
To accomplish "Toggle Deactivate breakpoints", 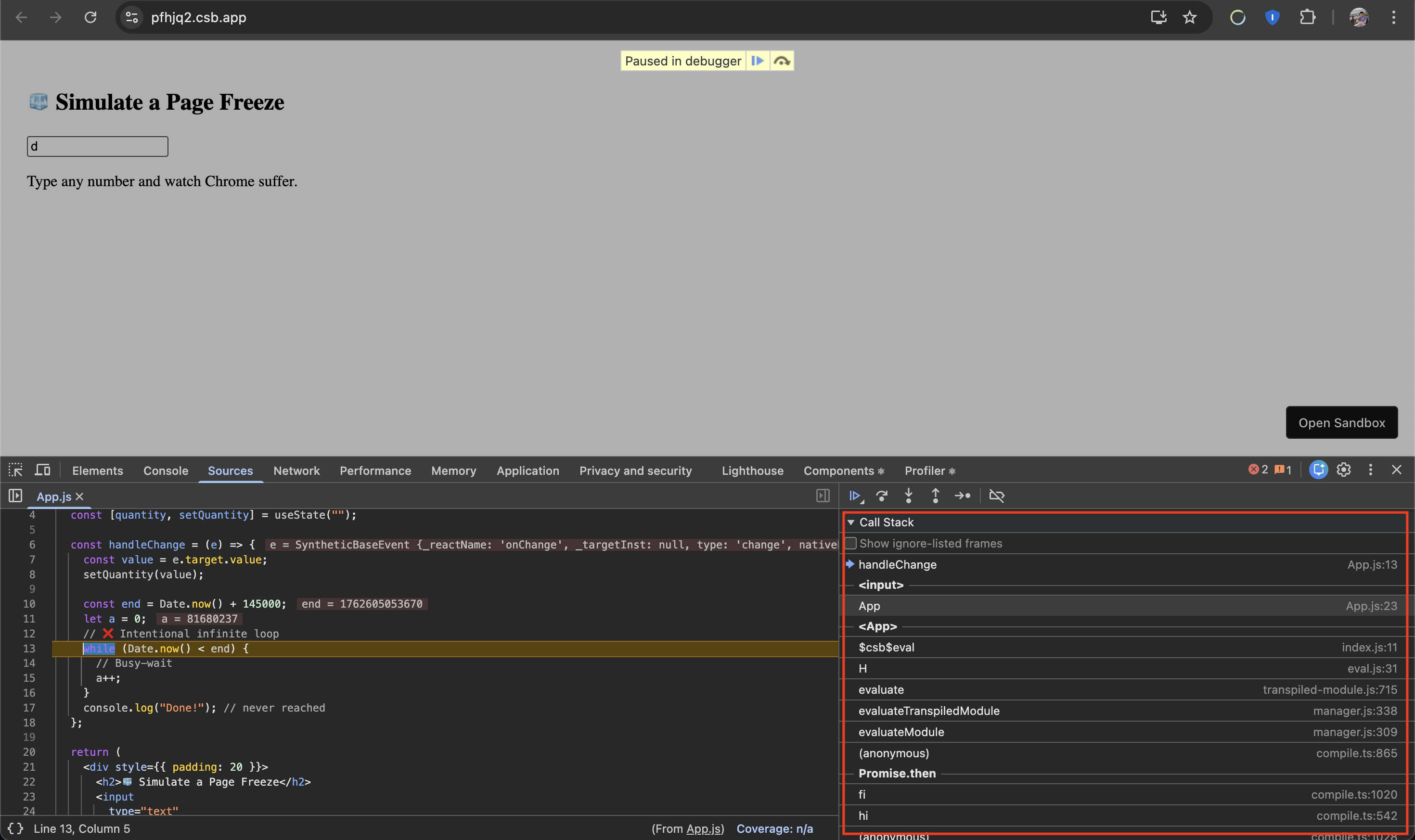I will 997,495.
